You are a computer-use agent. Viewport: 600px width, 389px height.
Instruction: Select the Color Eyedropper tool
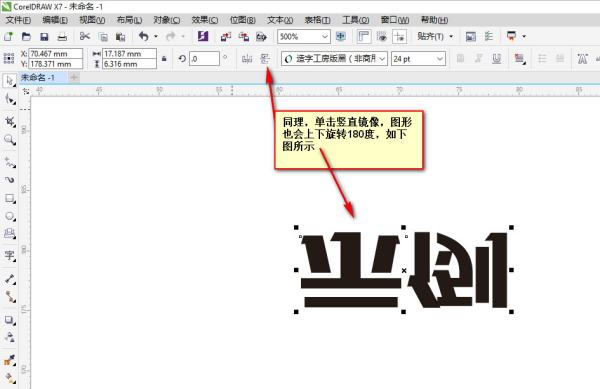10,360
